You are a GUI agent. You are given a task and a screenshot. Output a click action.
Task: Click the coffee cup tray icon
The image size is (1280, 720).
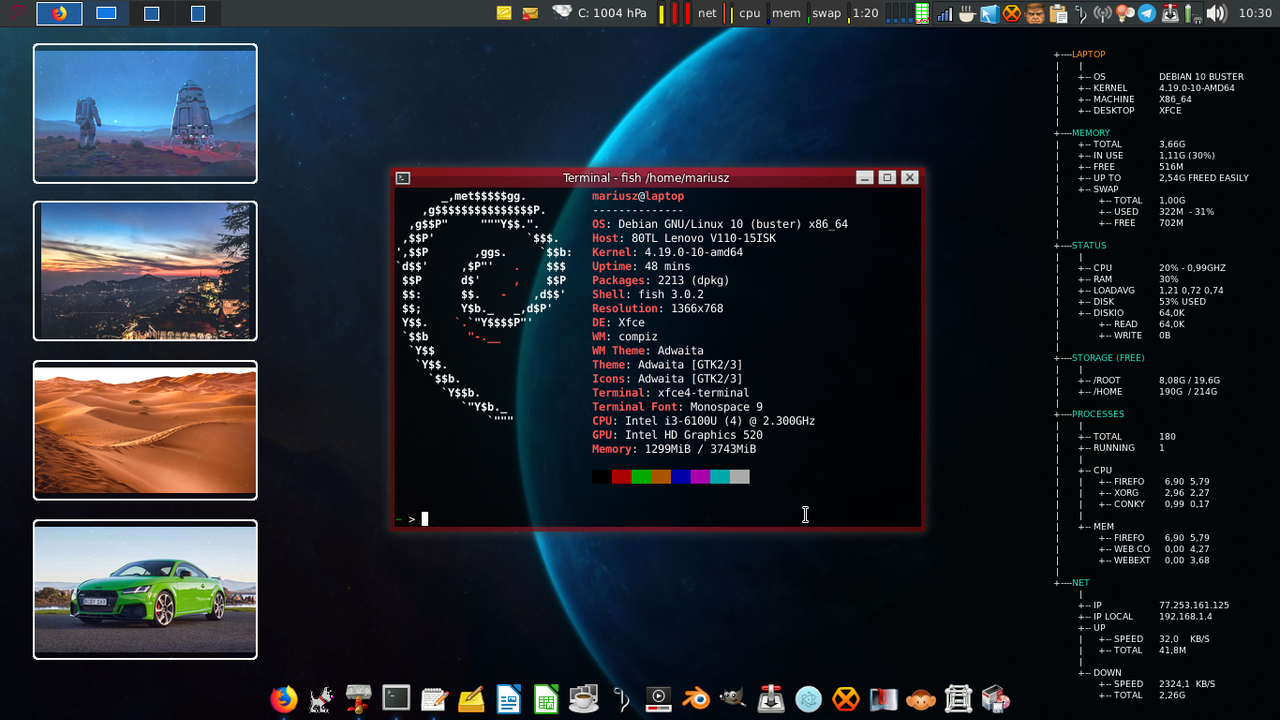coord(967,13)
